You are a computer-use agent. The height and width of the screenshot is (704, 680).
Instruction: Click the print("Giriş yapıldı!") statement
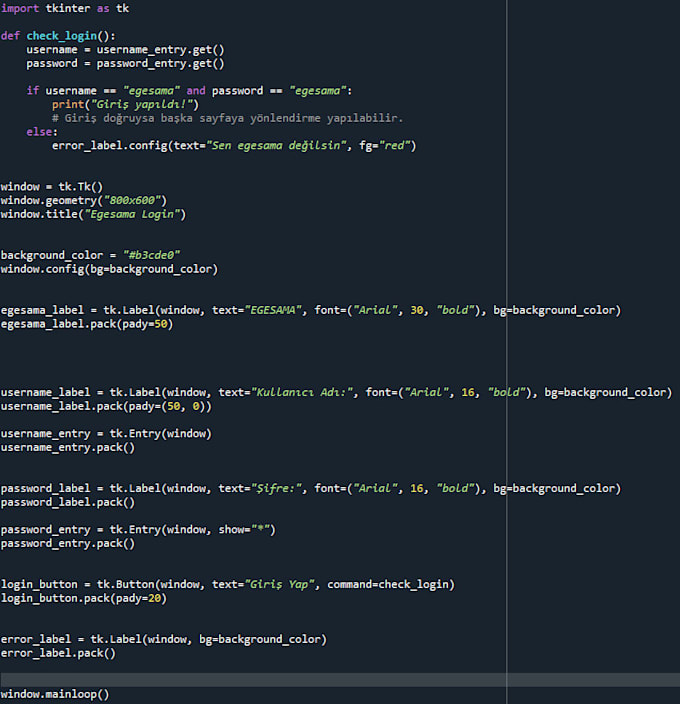125,105
